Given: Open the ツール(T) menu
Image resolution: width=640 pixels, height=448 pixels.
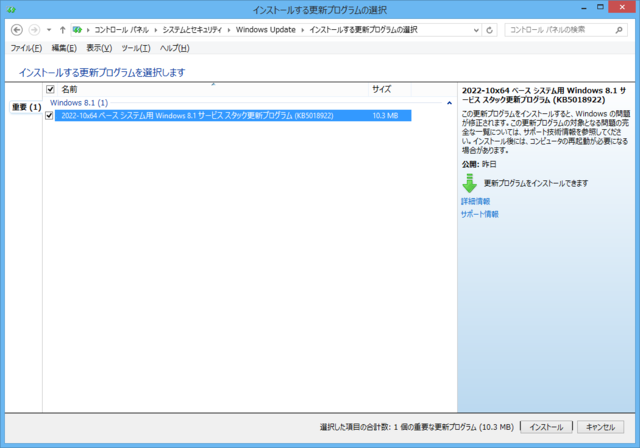Looking at the screenshot, I should (x=136, y=48).
